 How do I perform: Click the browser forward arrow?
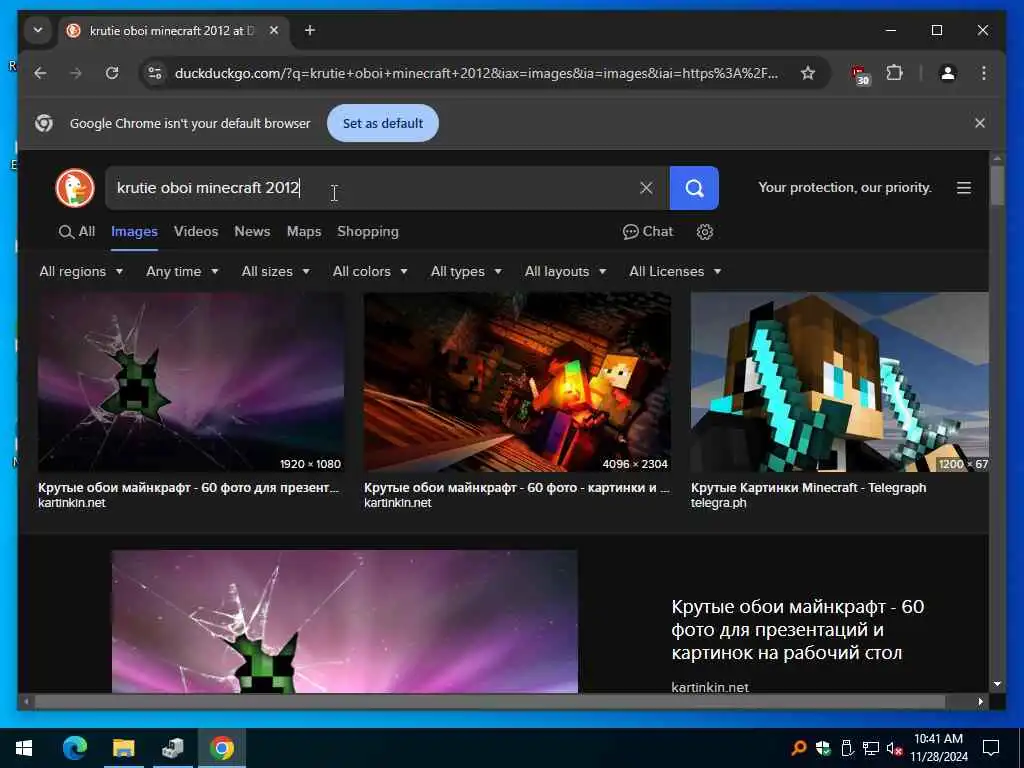click(76, 73)
